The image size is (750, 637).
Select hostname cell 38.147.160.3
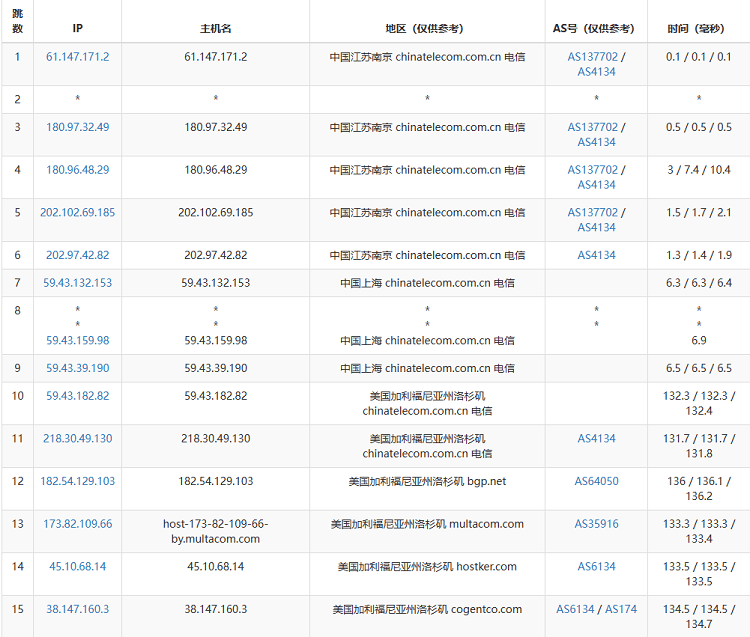[x=216, y=609]
